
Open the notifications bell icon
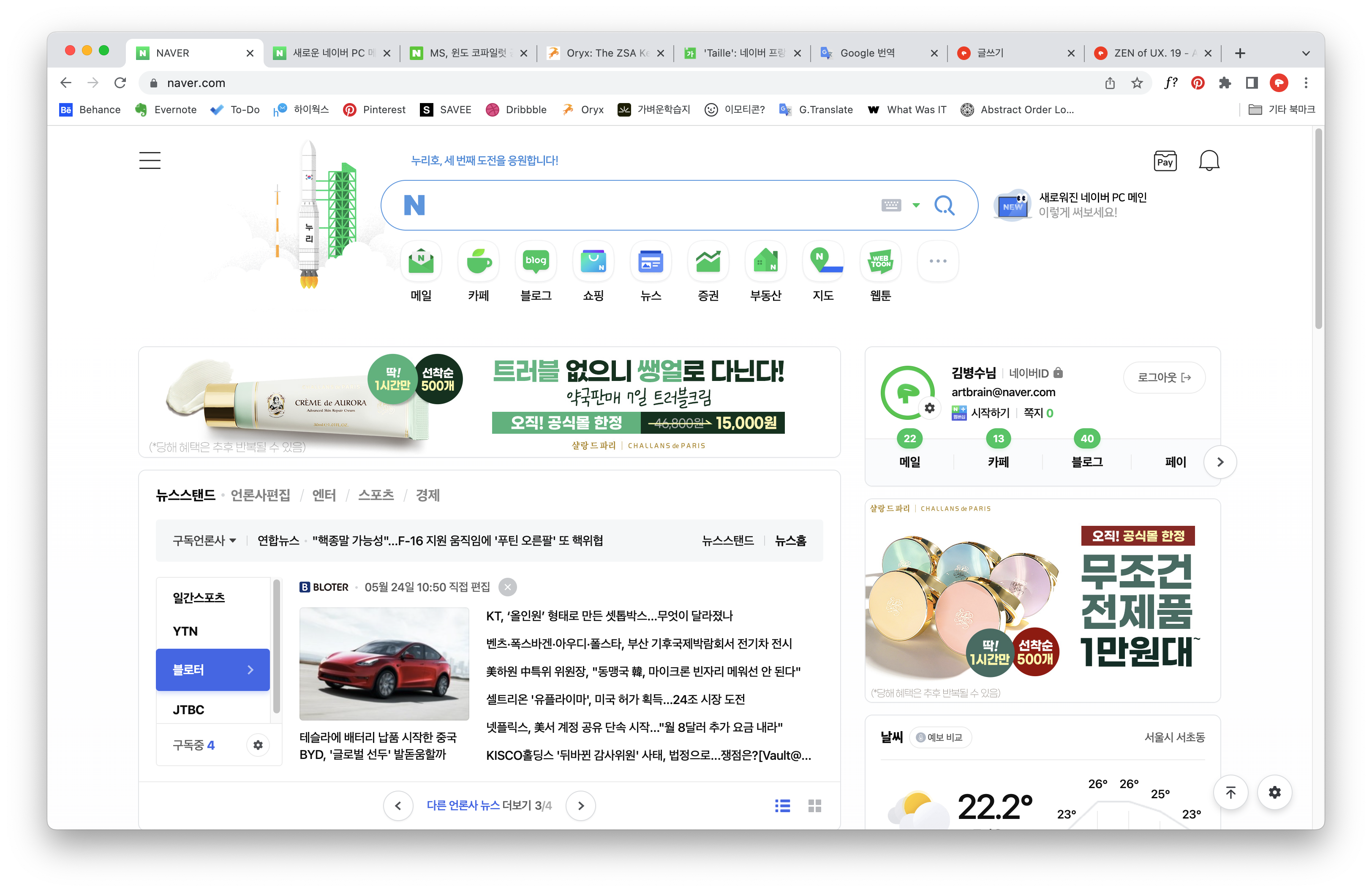click(1209, 161)
